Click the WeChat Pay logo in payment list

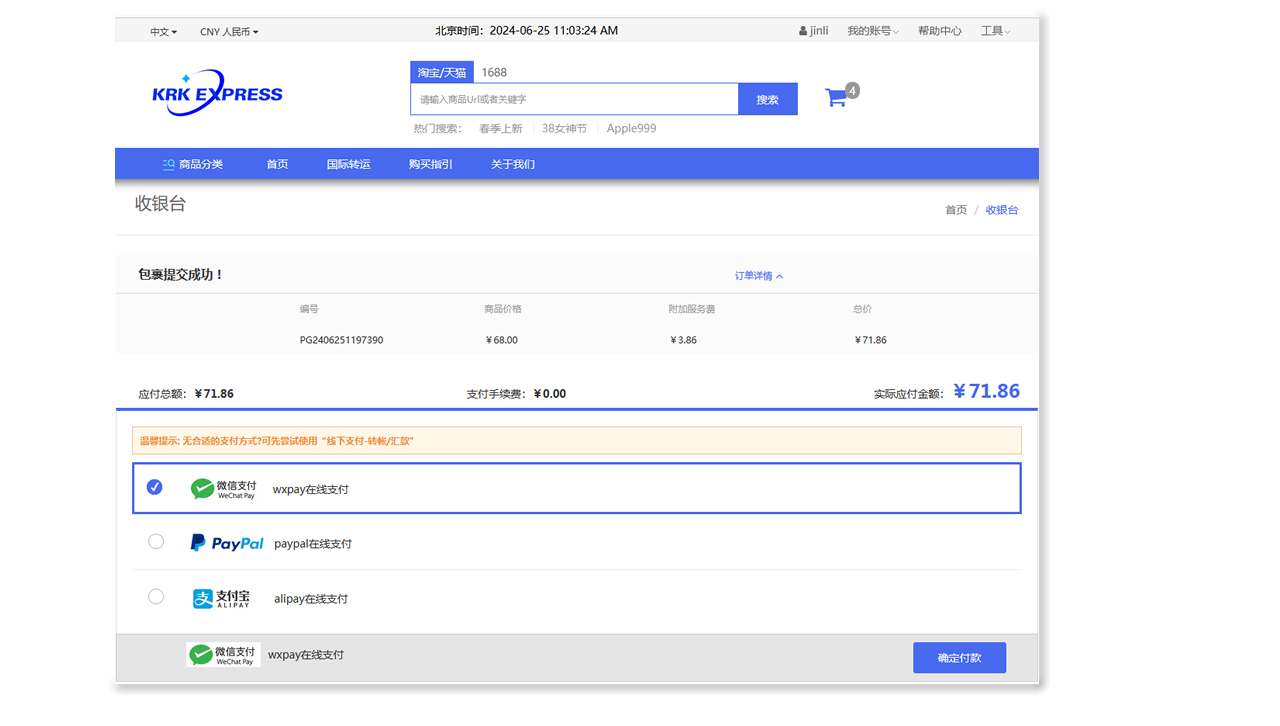point(225,489)
